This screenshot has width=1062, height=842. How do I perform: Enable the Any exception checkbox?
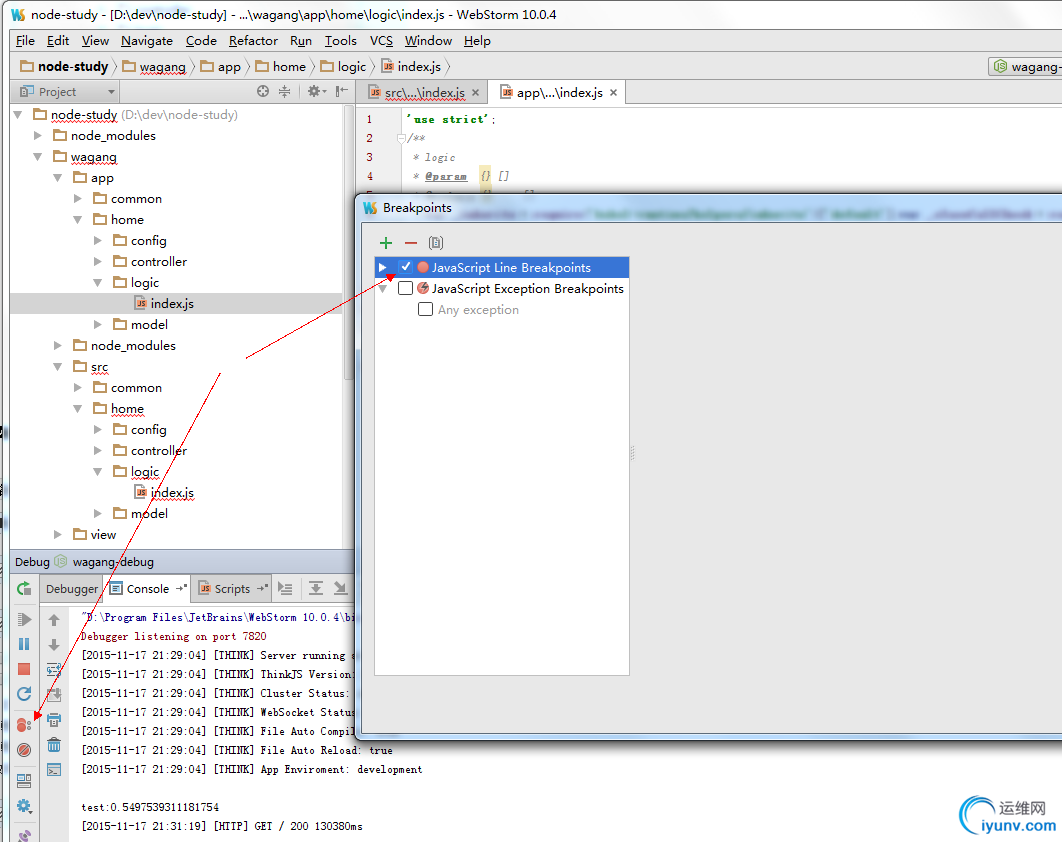tap(425, 309)
